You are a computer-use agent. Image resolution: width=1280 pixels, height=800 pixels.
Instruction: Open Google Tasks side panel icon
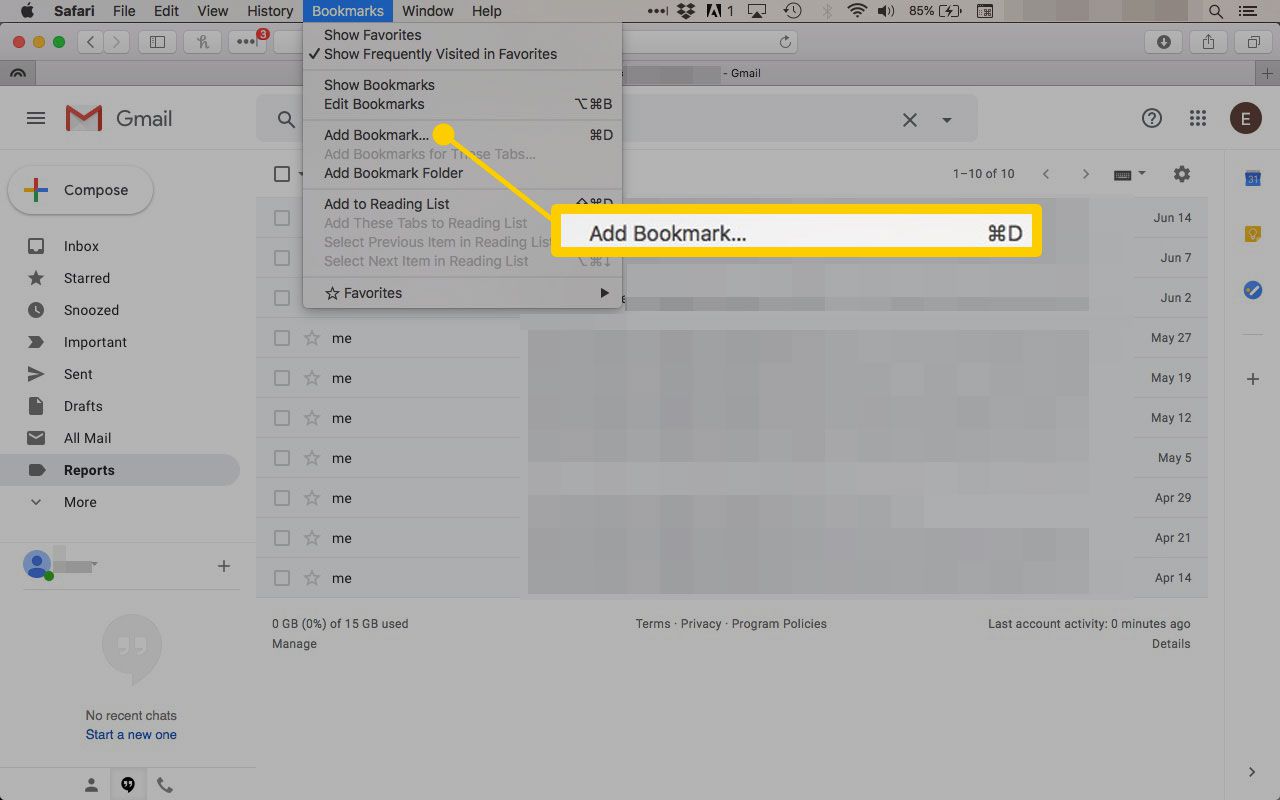1252,290
